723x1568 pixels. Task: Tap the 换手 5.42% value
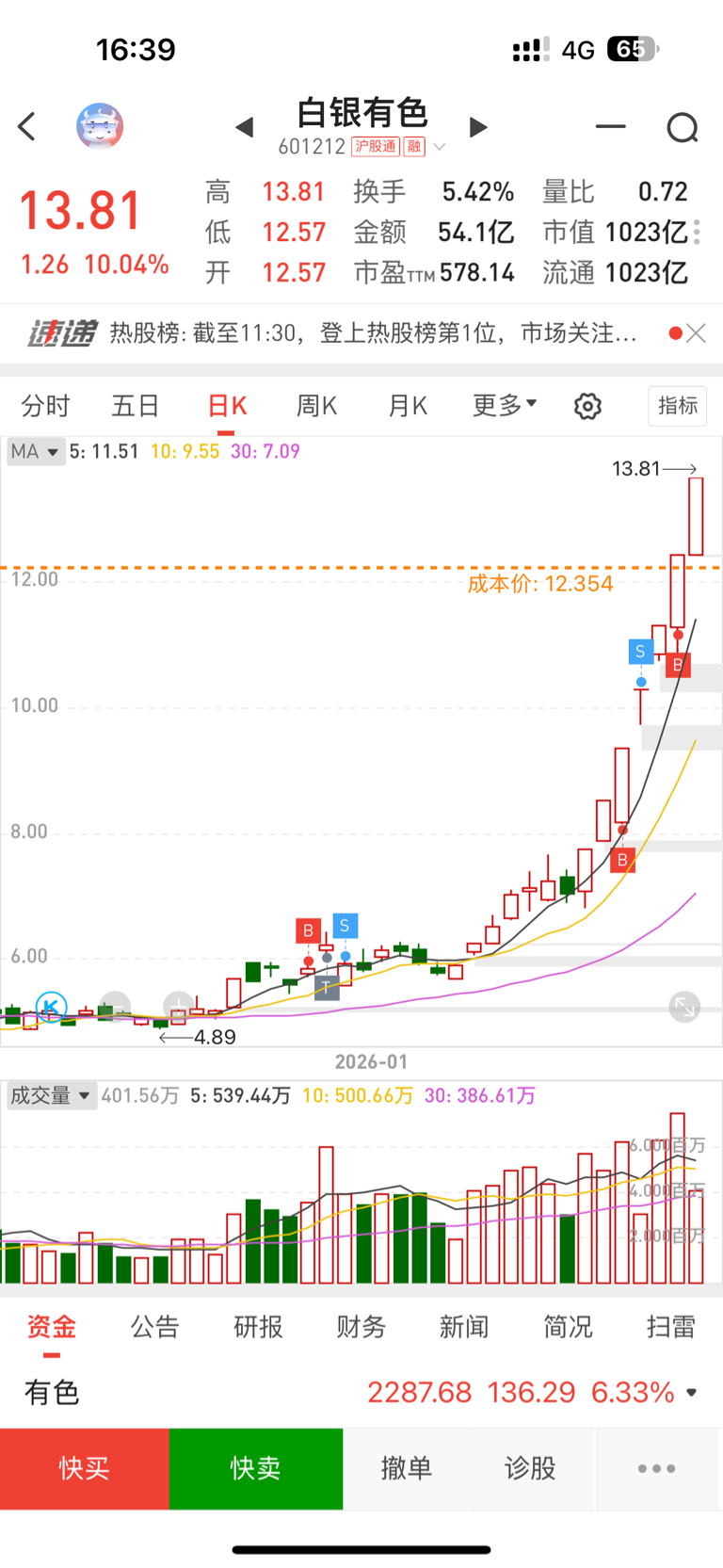[x=478, y=192]
